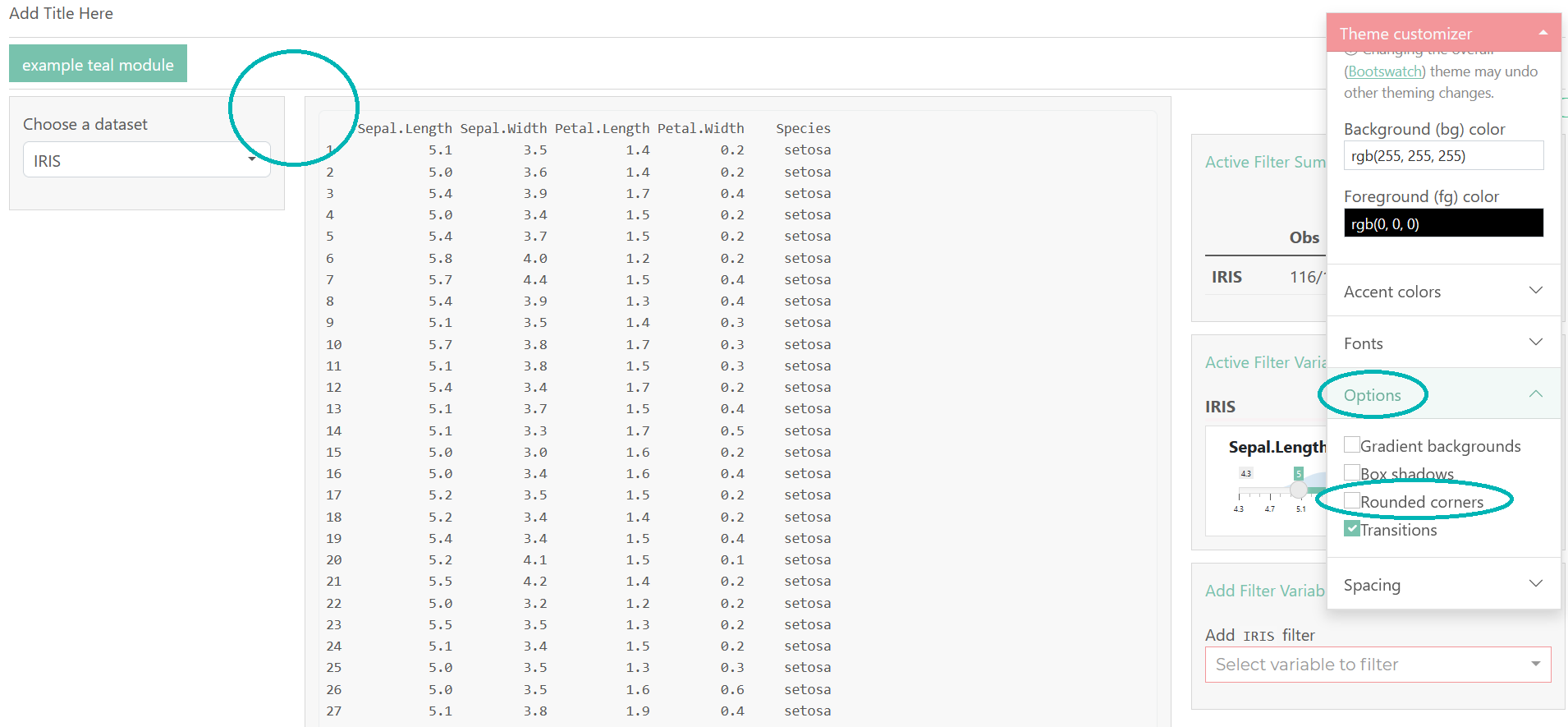
Task: Click the Fonts chevron icon
Action: [1535, 343]
